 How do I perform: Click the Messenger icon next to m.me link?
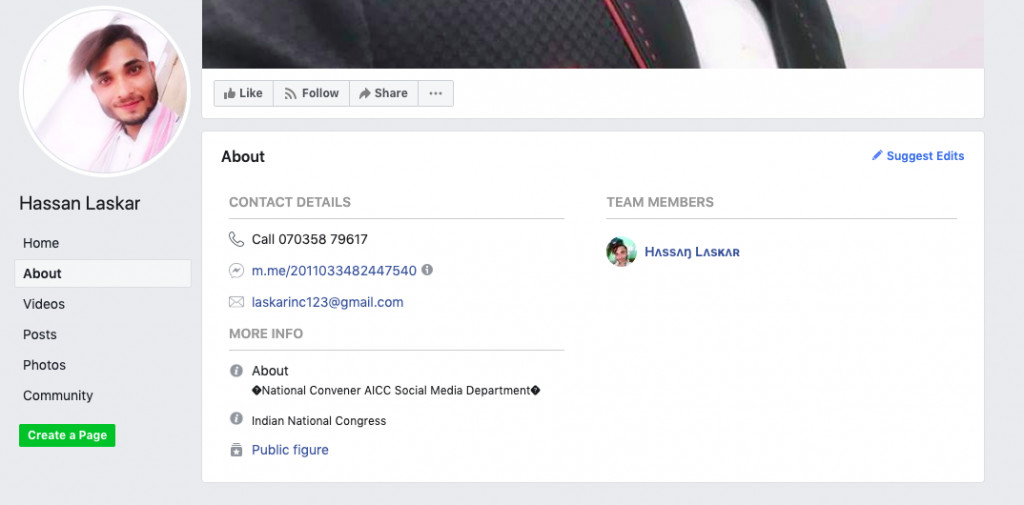coord(236,271)
